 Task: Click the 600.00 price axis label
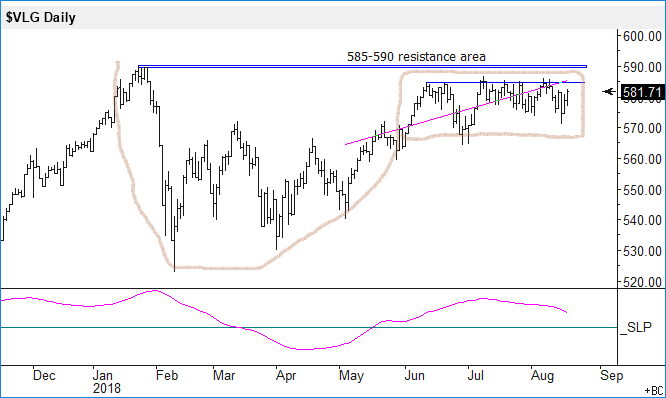(642, 36)
